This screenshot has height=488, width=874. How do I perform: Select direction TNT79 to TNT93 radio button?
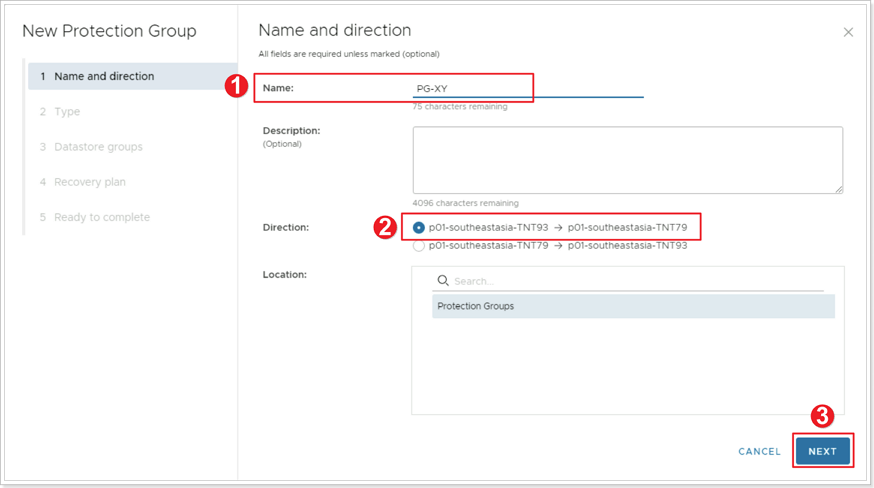point(419,246)
